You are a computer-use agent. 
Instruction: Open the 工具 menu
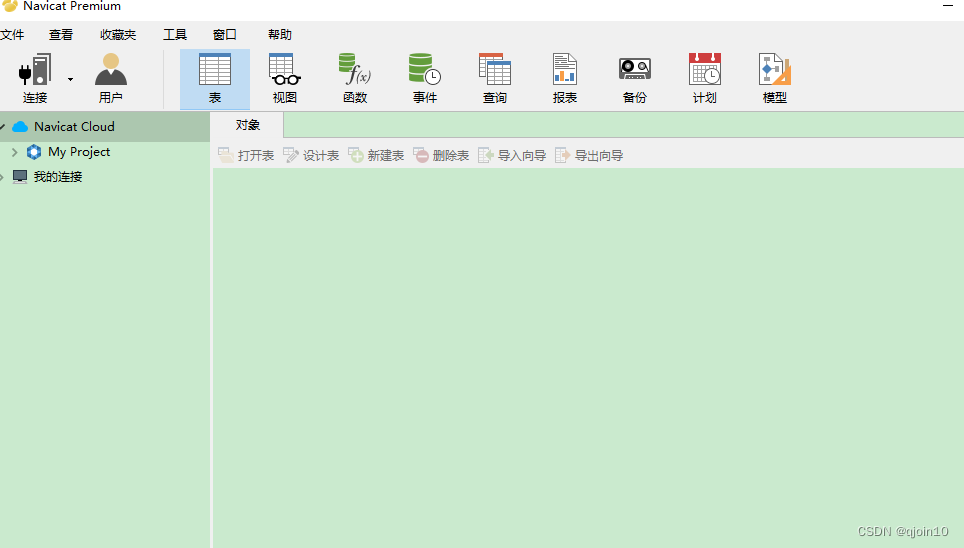click(x=175, y=35)
